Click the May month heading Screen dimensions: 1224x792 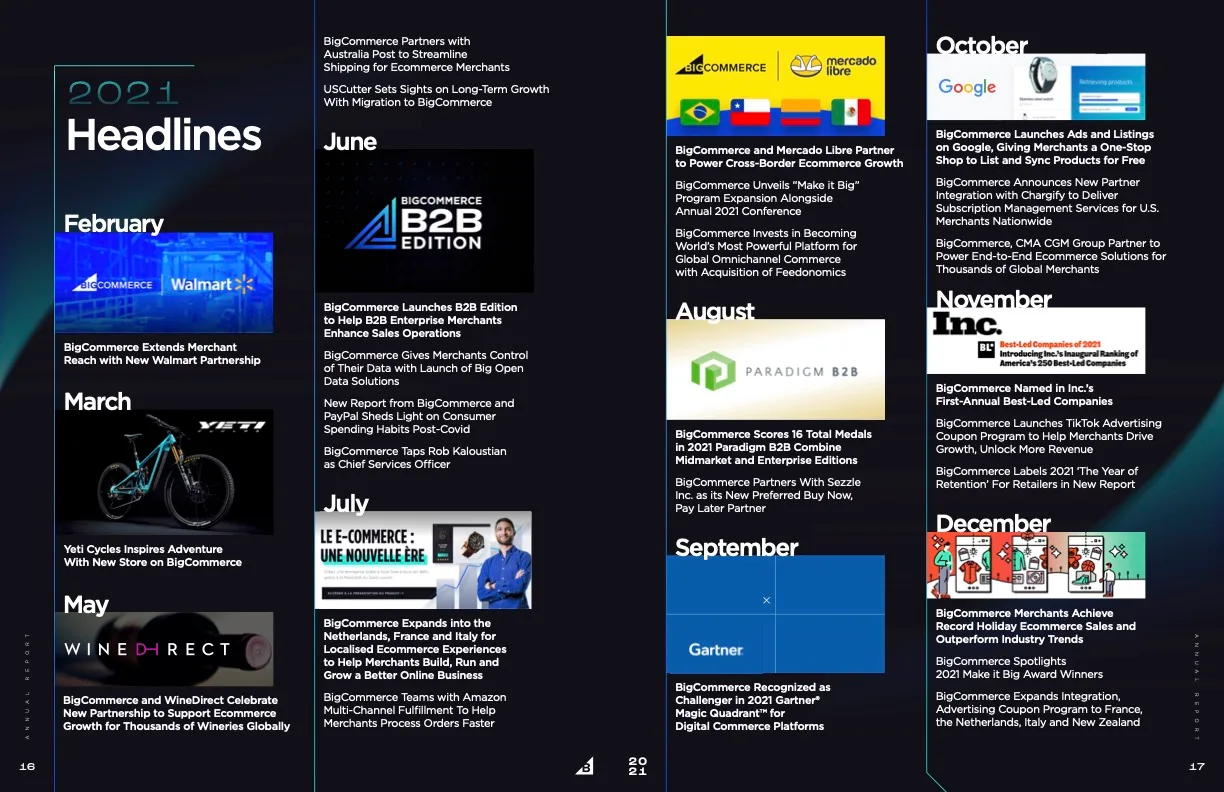pos(86,604)
